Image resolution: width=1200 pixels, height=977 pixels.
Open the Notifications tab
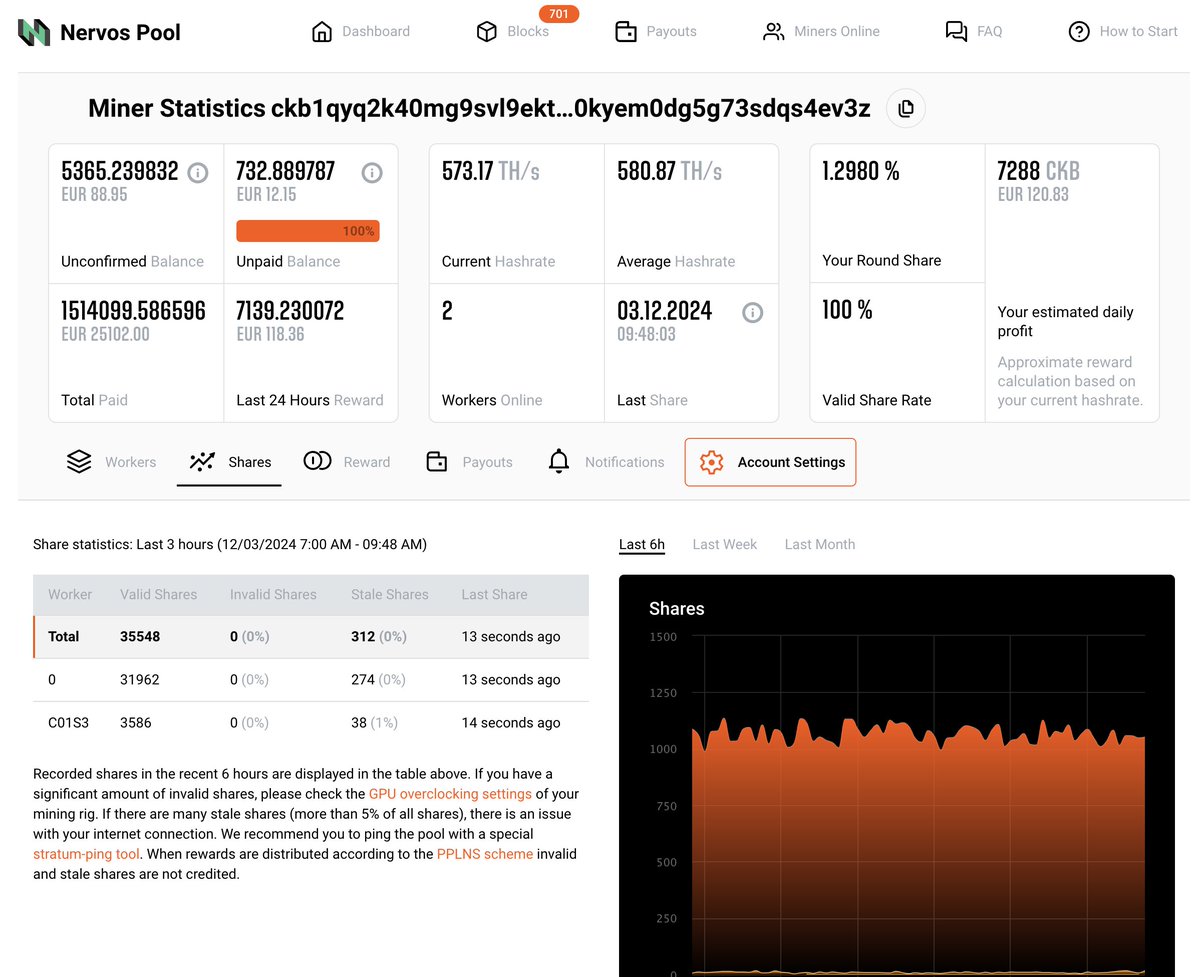[606, 462]
